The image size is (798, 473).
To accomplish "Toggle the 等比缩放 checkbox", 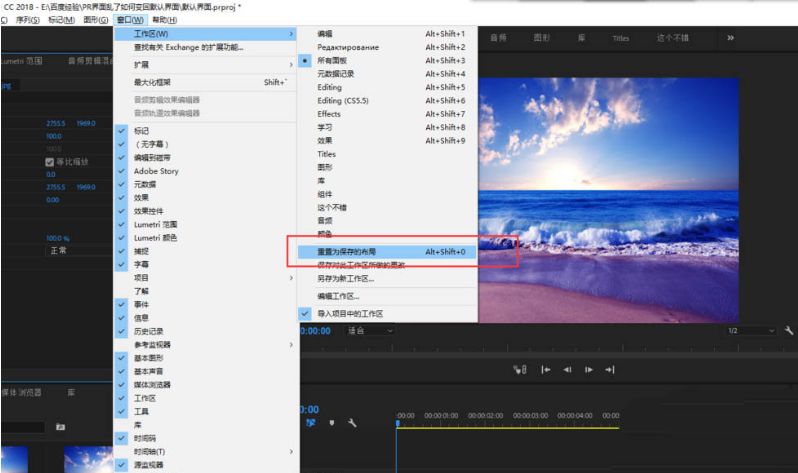I will point(50,162).
